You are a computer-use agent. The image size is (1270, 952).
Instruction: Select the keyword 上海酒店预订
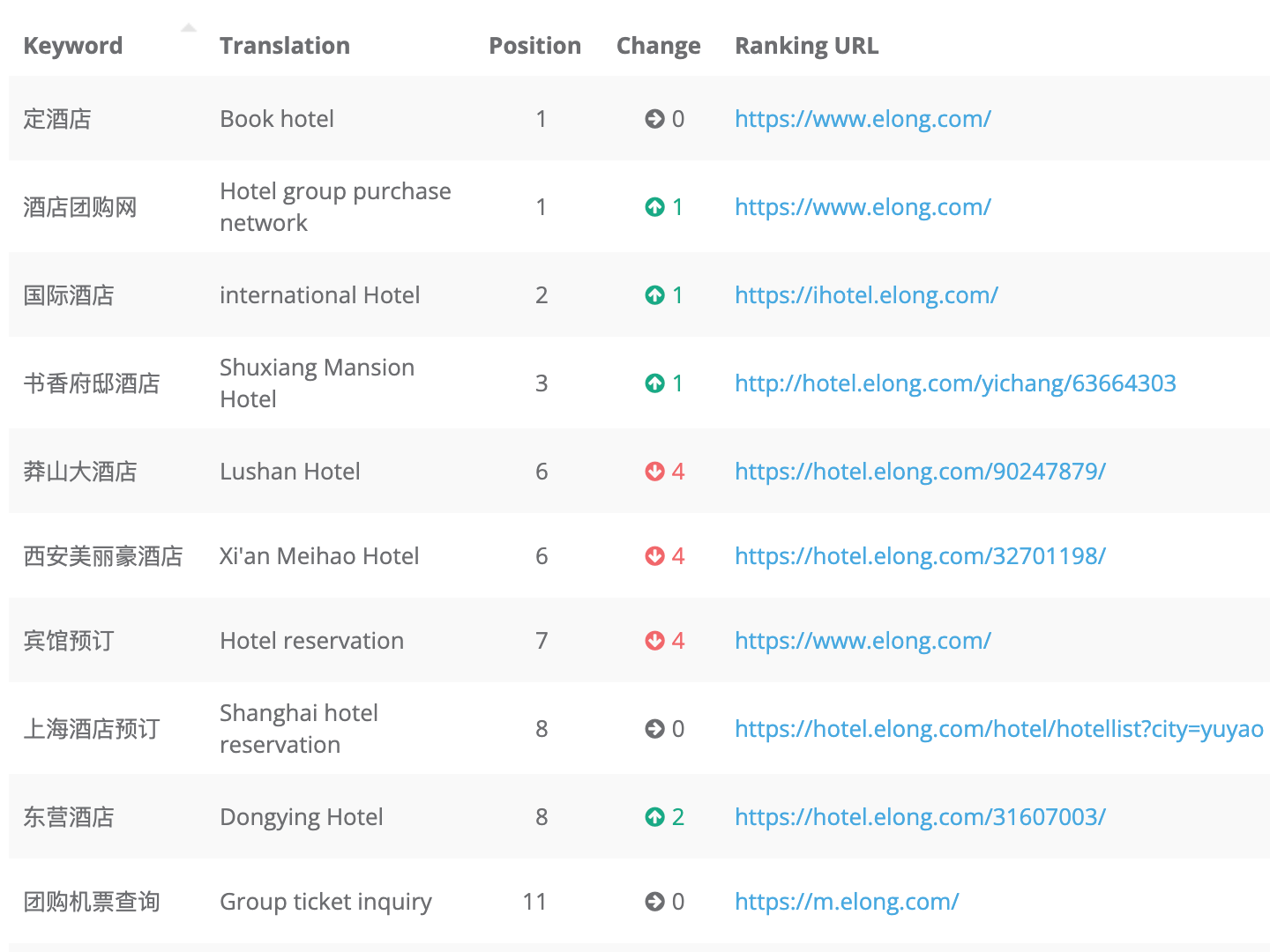point(92,729)
